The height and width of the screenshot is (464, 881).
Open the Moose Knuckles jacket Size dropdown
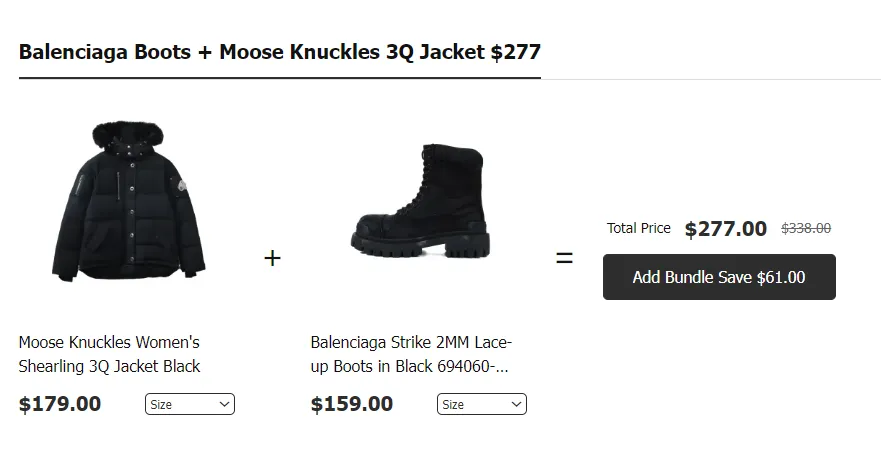coord(189,405)
